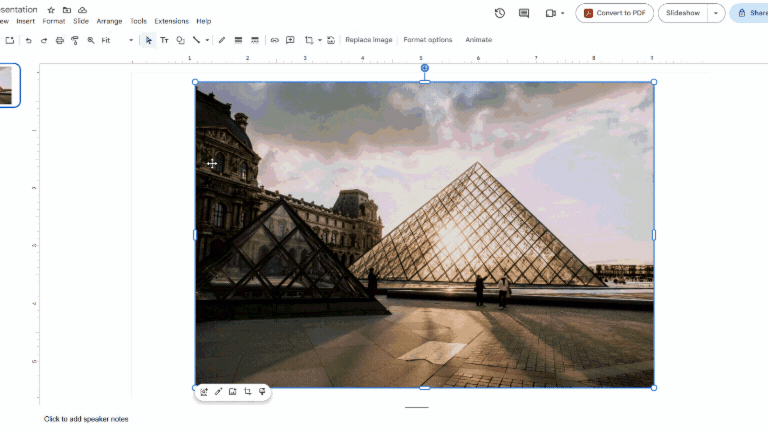Star the presentation
The image size is (768, 432).
pyautogui.click(x=51, y=10)
